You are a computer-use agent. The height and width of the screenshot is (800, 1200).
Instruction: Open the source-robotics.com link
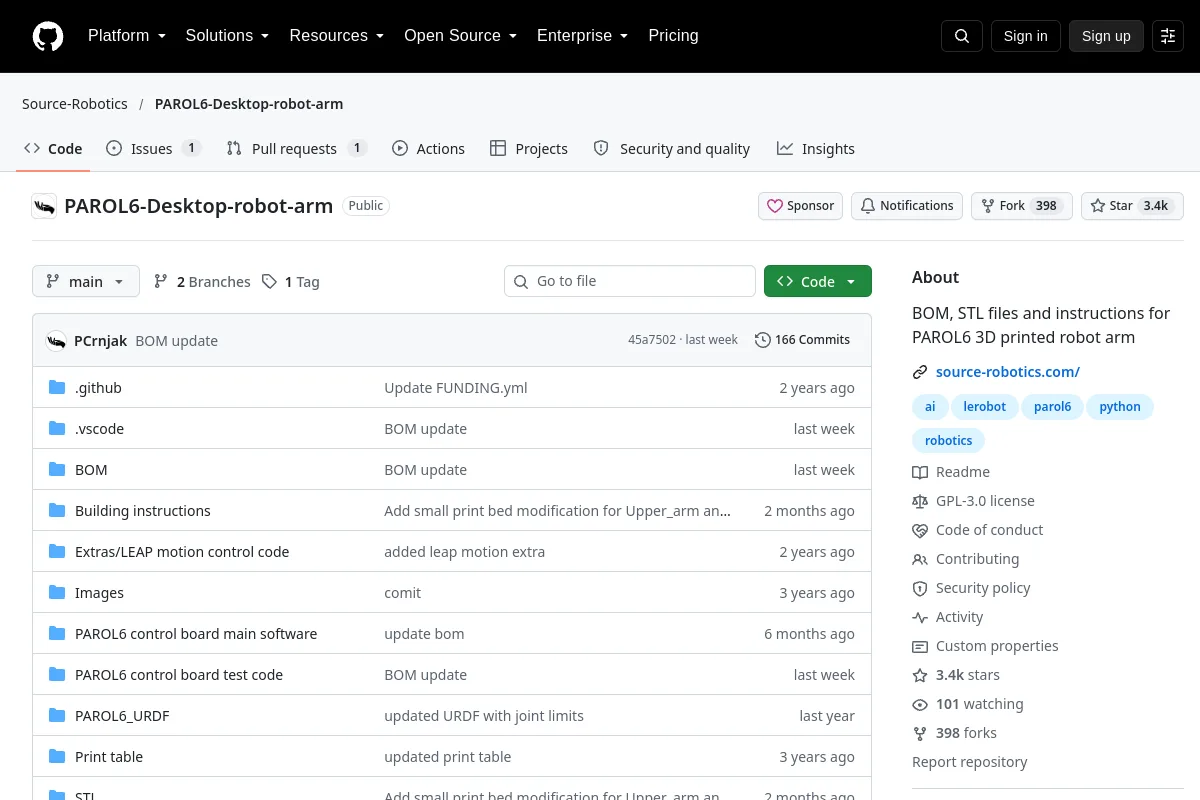[x=1008, y=372]
